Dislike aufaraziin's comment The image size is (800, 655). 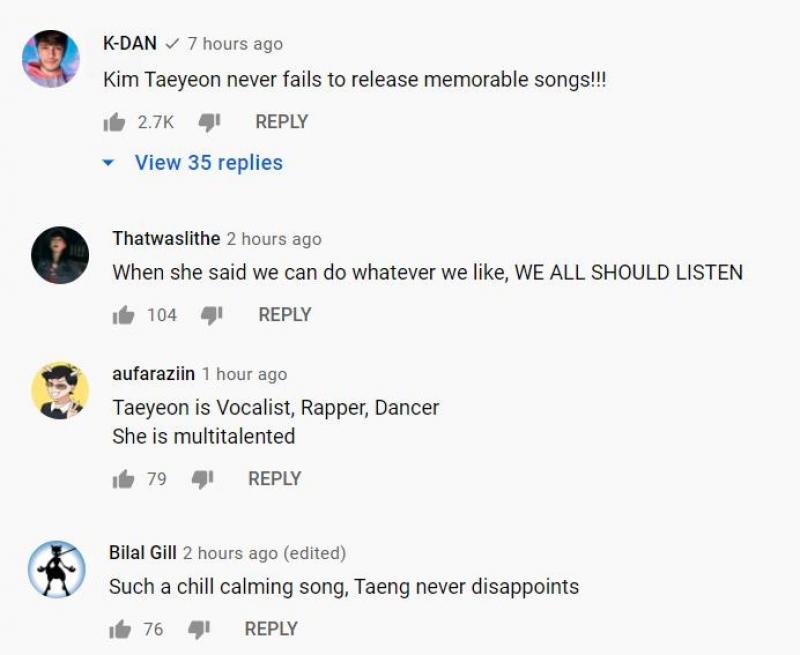coord(202,479)
